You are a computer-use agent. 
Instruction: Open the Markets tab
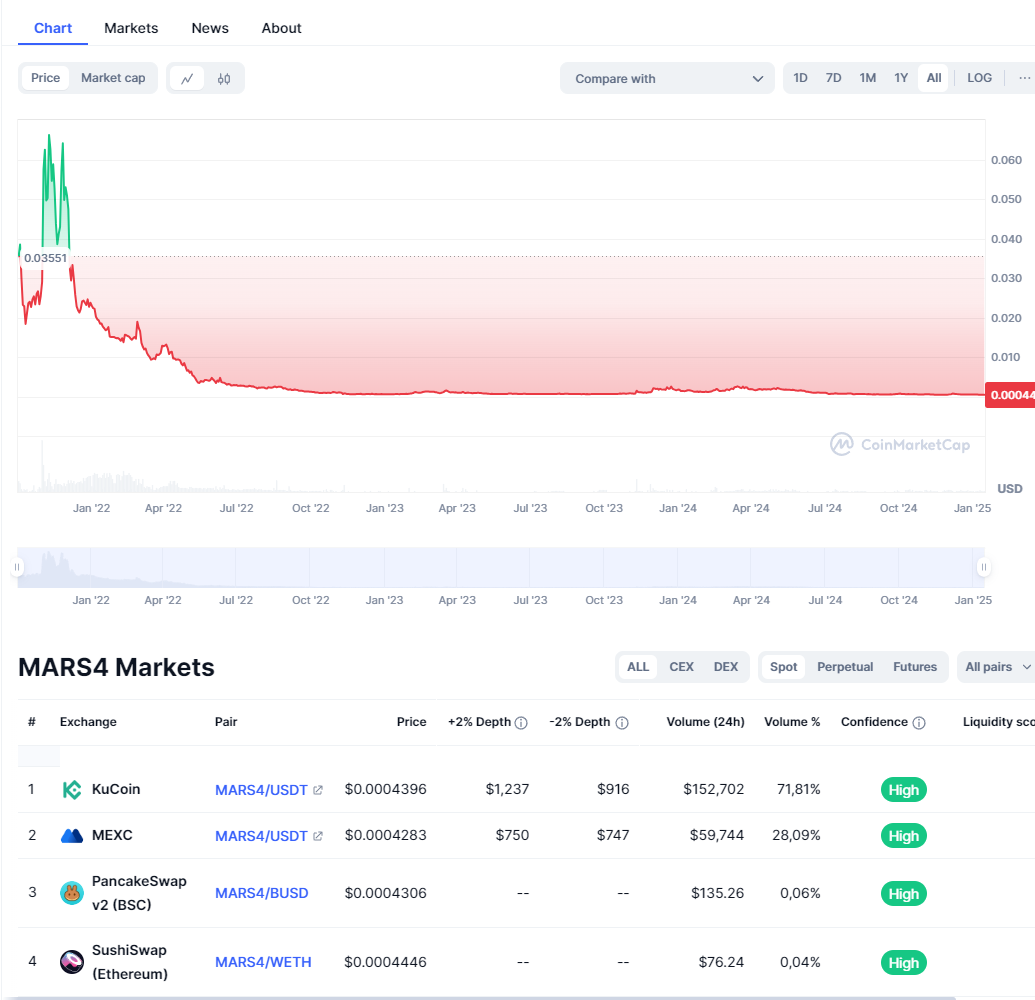pos(131,28)
